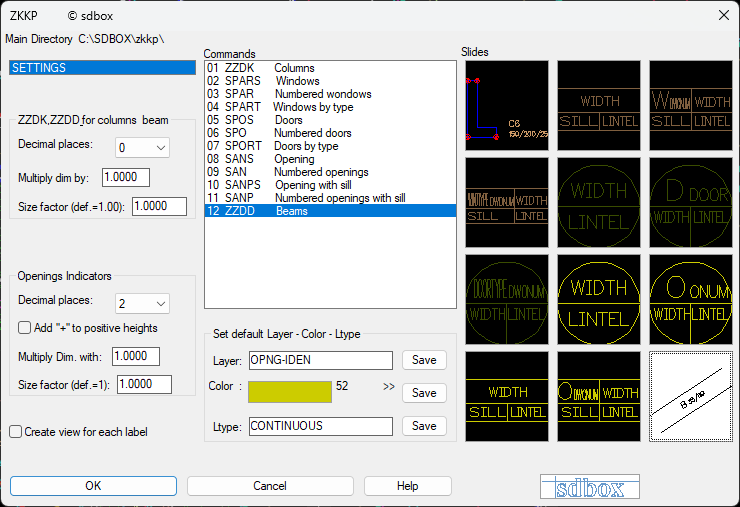Click the yellow color swatch 52
Image resolution: width=740 pixels, height=507 pixels.
point(290,392)
